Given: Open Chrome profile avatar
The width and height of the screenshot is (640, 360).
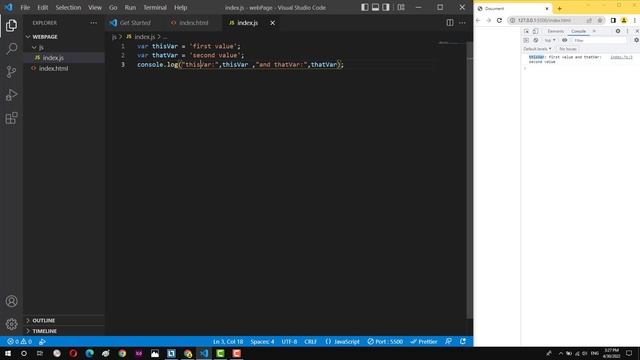Looking at the screenshot, I should click(x=624, y=20).
